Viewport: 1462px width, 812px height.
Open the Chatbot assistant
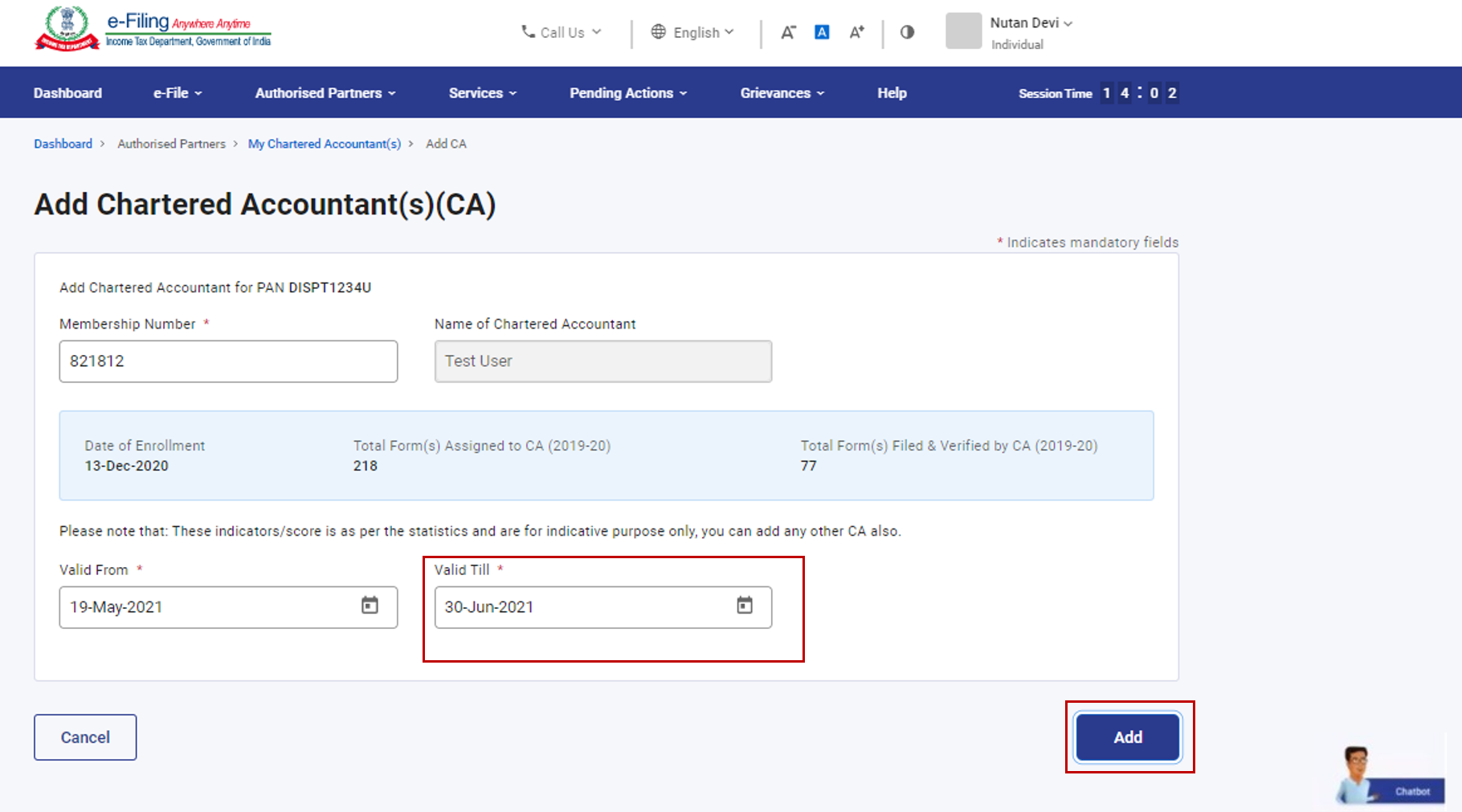(x=1390, y=777)
